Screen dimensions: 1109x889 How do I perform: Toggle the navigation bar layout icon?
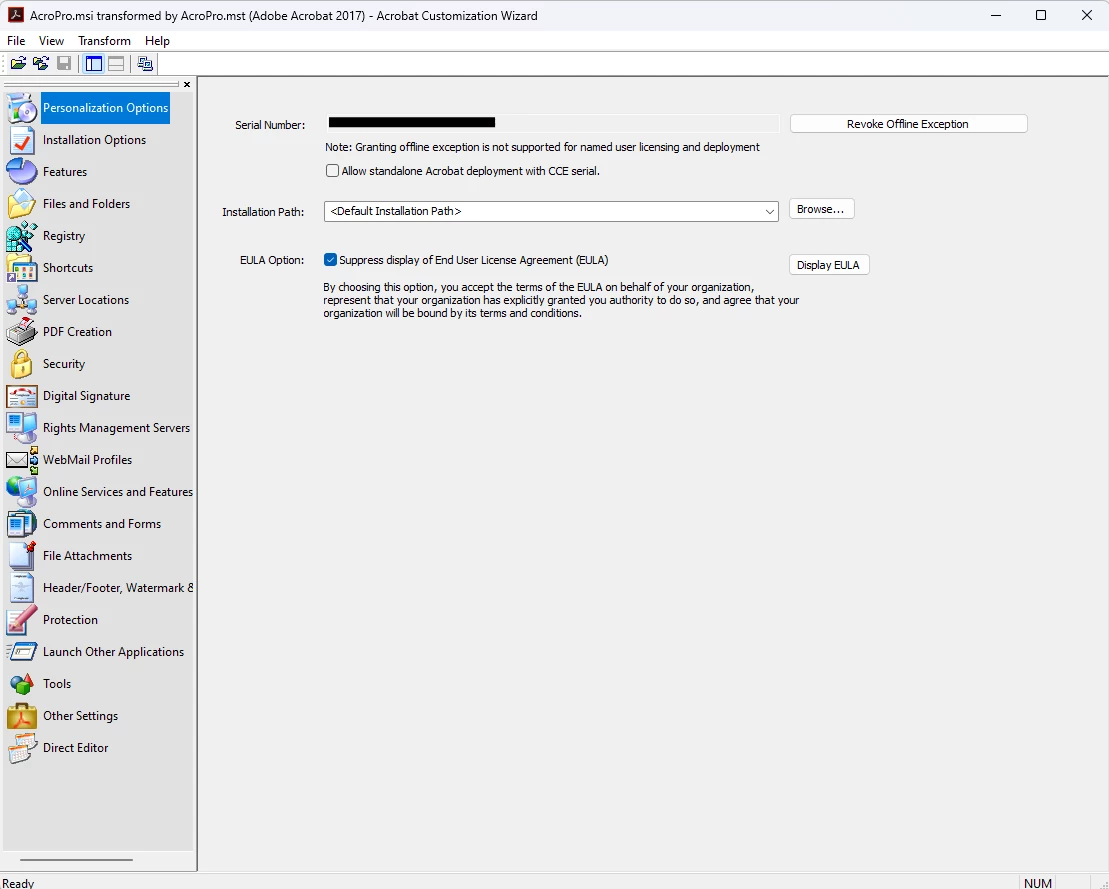click(93, 64)
